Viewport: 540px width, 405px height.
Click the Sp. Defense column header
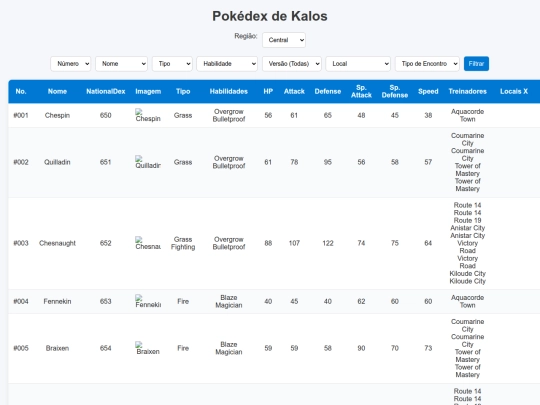(x=395, y=91)
